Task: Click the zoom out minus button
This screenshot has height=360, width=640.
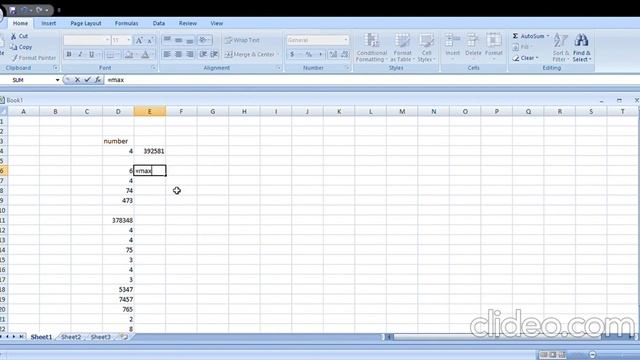Action: pos(592,354)
